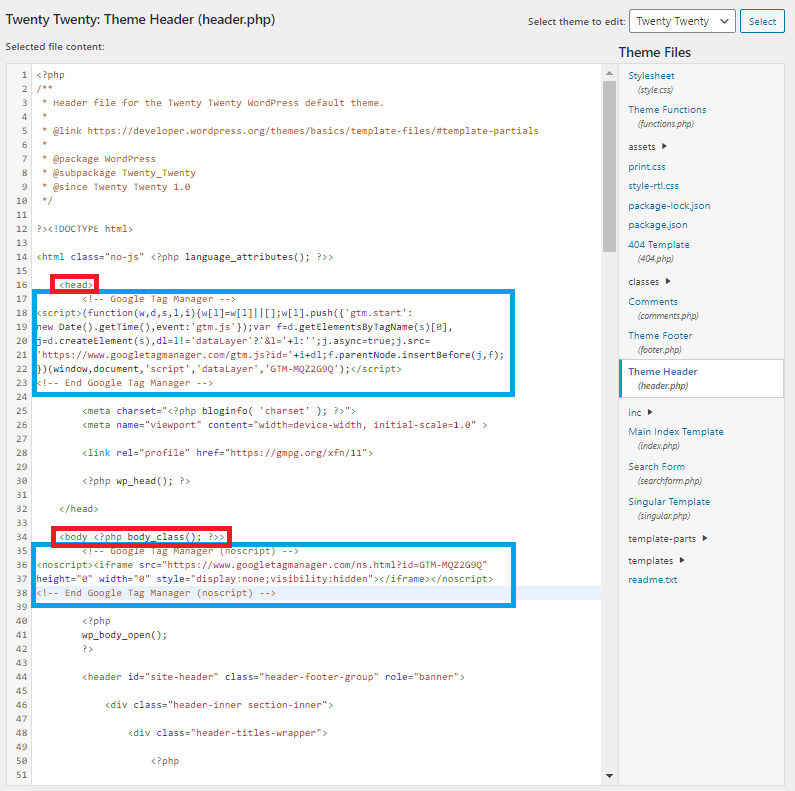Click the code editor scrollbar thumb

point(609,166)
